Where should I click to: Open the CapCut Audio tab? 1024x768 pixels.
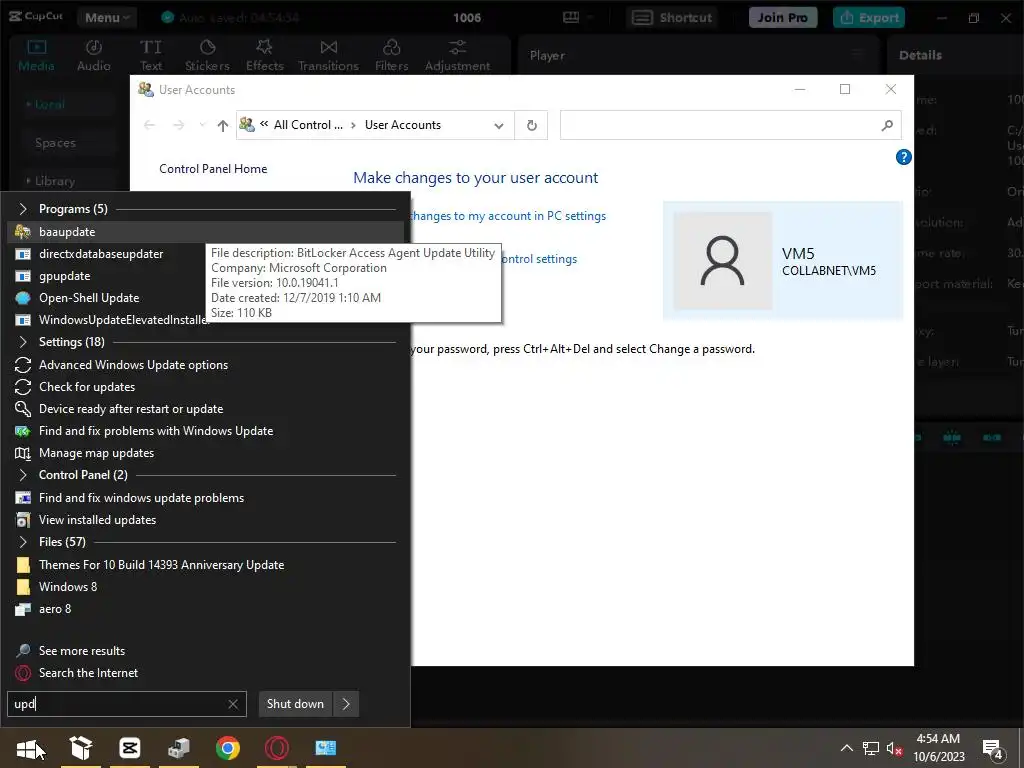(x=93, y=56)
